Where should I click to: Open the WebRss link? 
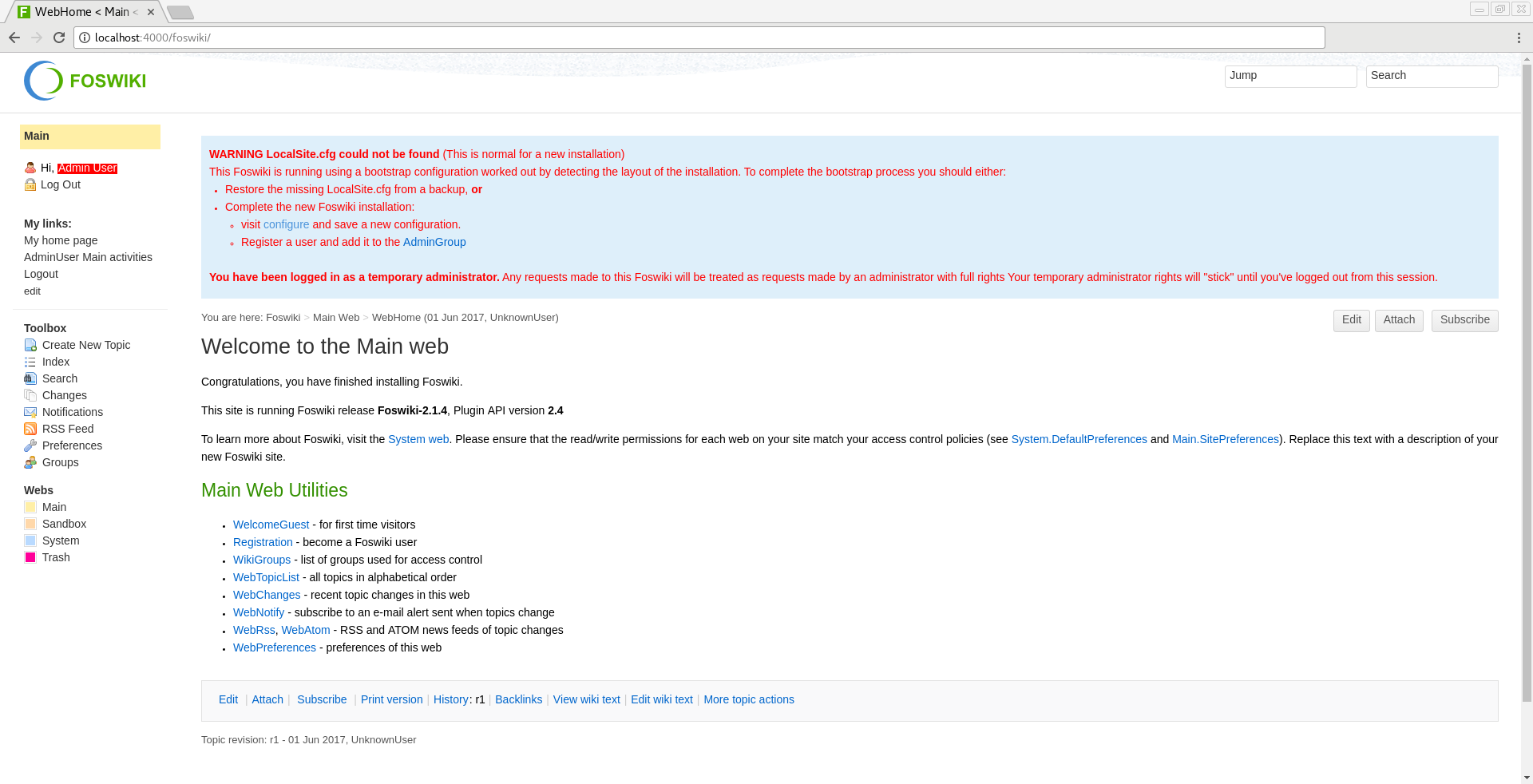click(x=254, y=630)
